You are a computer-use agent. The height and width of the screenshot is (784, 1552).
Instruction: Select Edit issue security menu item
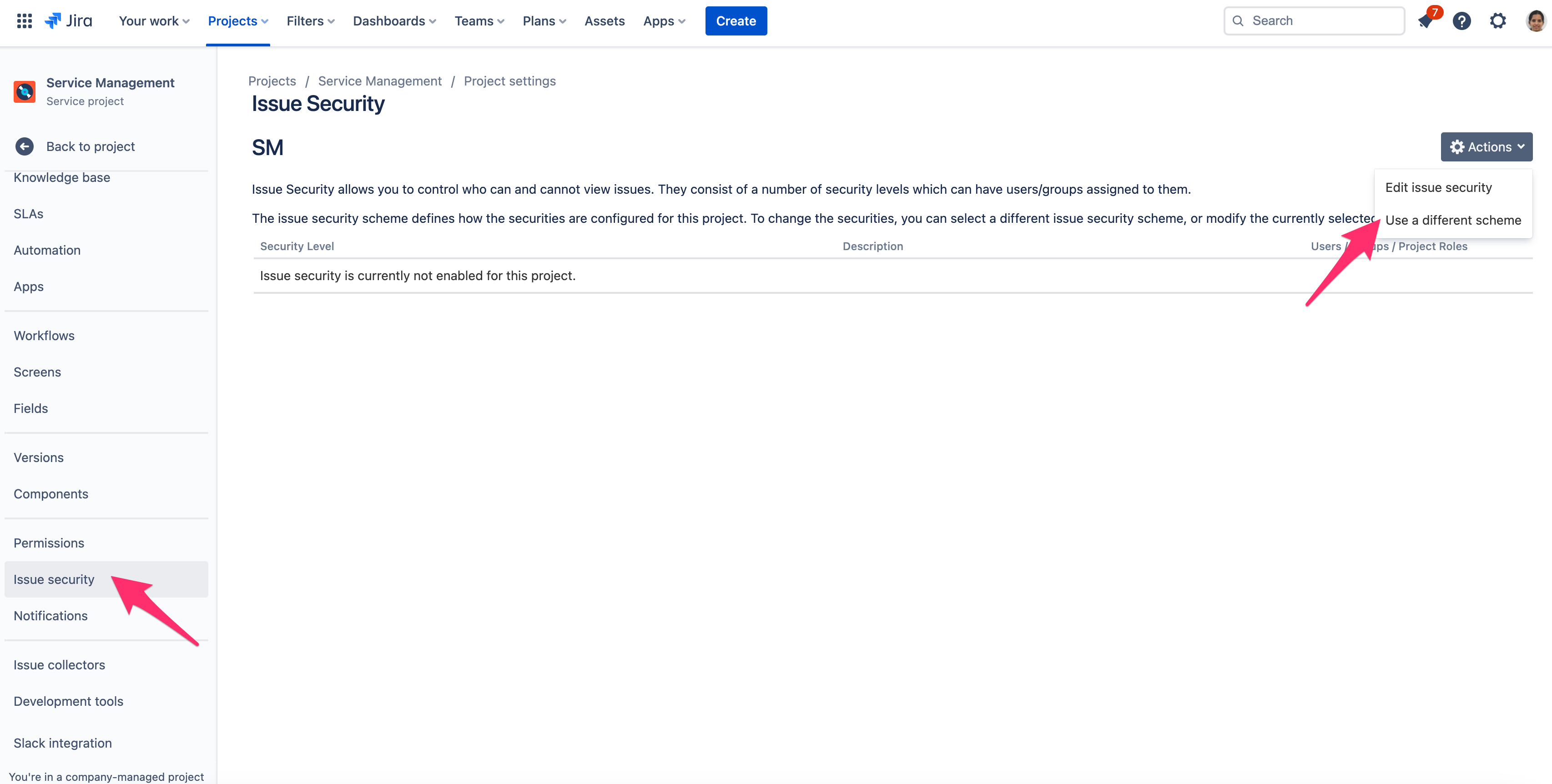(x=1438, y=187)
